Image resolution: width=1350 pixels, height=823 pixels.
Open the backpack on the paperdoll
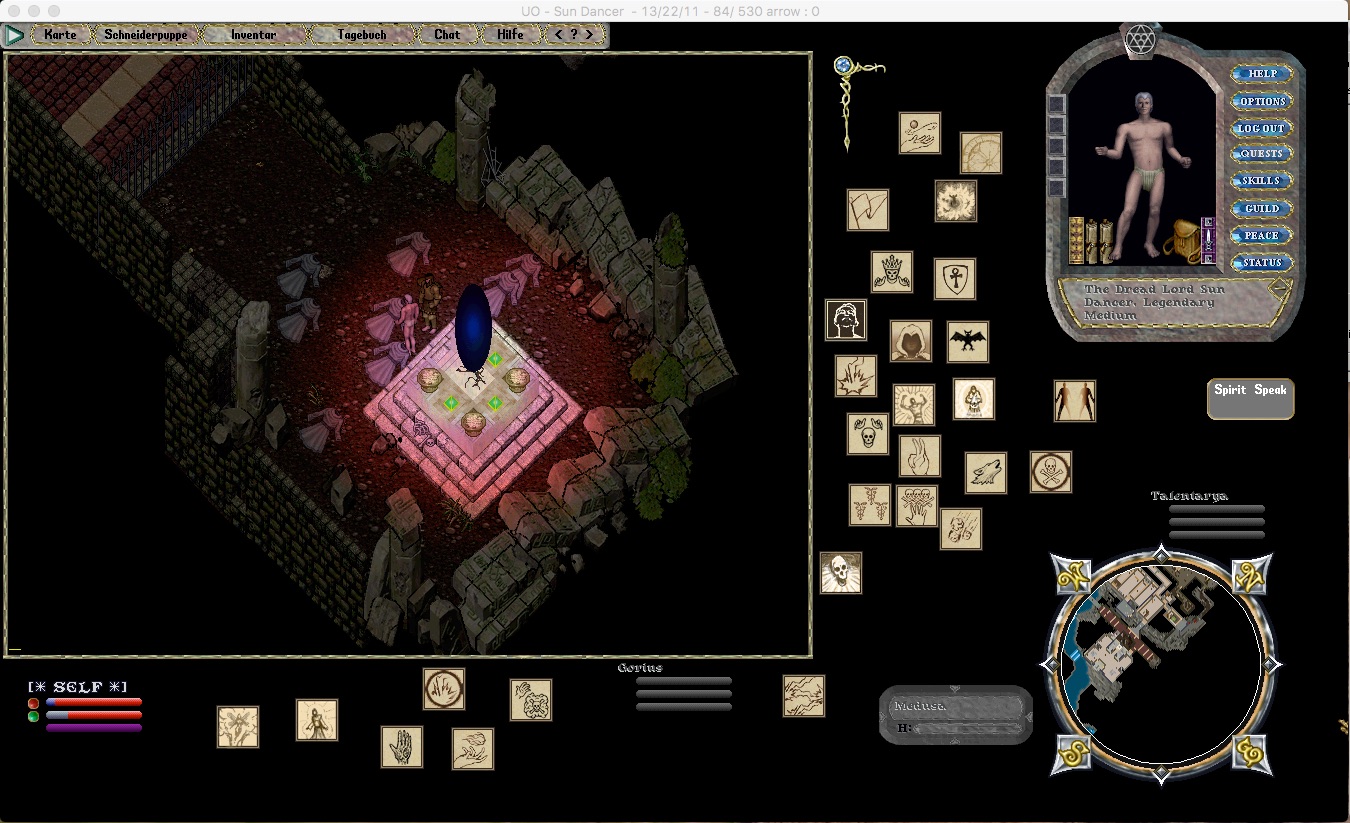pos(1182,242)
